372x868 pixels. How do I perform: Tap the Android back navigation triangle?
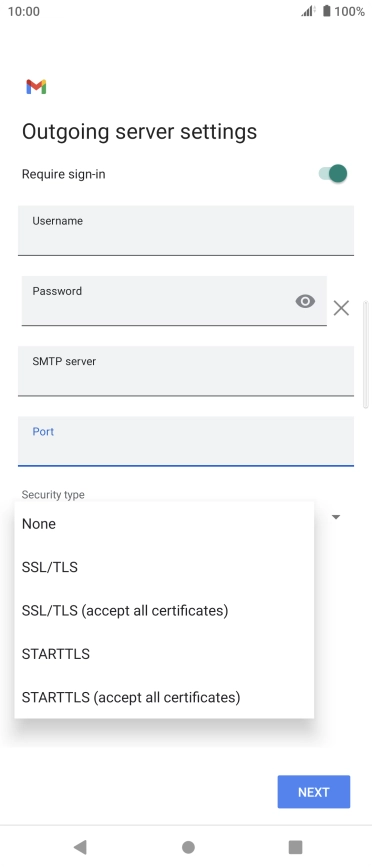[80, 846]
